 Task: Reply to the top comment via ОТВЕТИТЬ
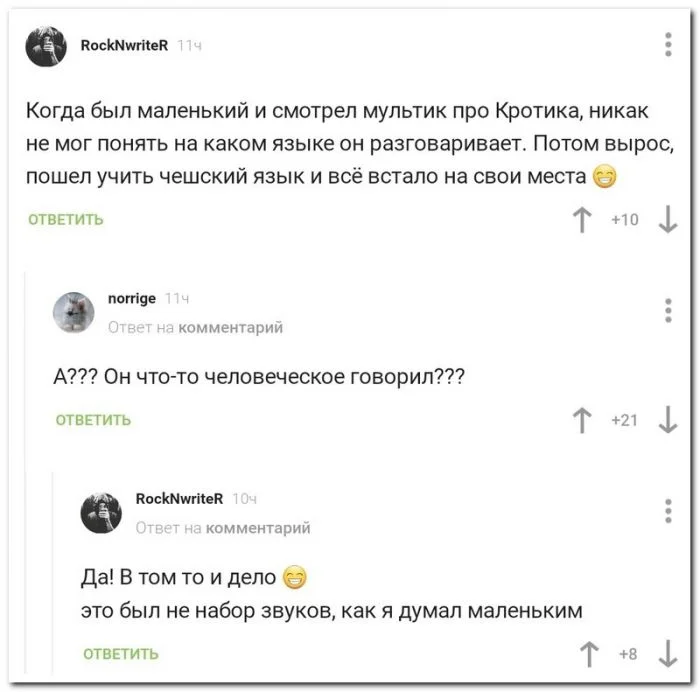tap(65, 220)
